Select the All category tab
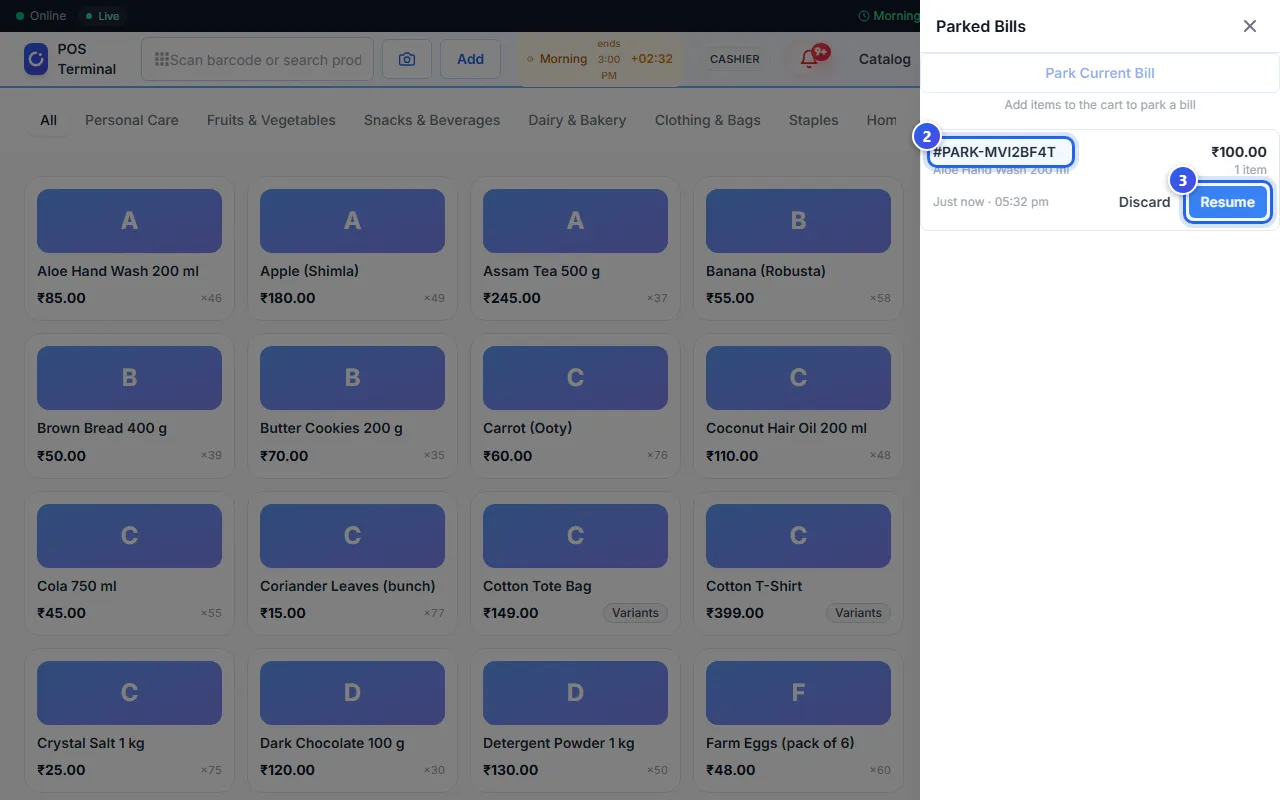Image resolution: width=1280 pixels, height=800 pixels. [48, 120]
